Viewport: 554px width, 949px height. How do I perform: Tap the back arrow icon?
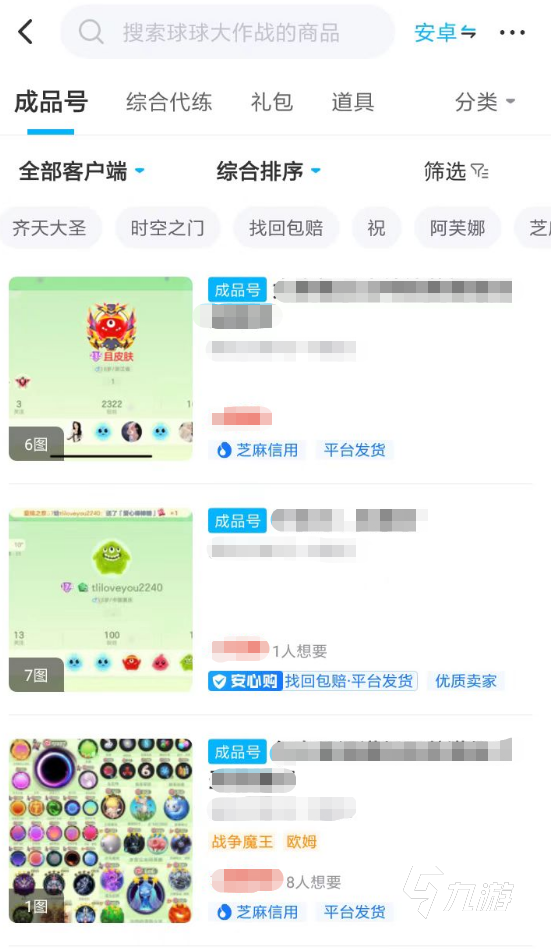[25, 32]
